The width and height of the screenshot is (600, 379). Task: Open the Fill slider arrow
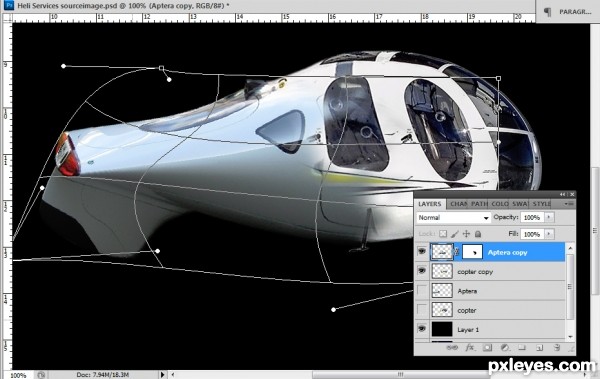[549, 234]
